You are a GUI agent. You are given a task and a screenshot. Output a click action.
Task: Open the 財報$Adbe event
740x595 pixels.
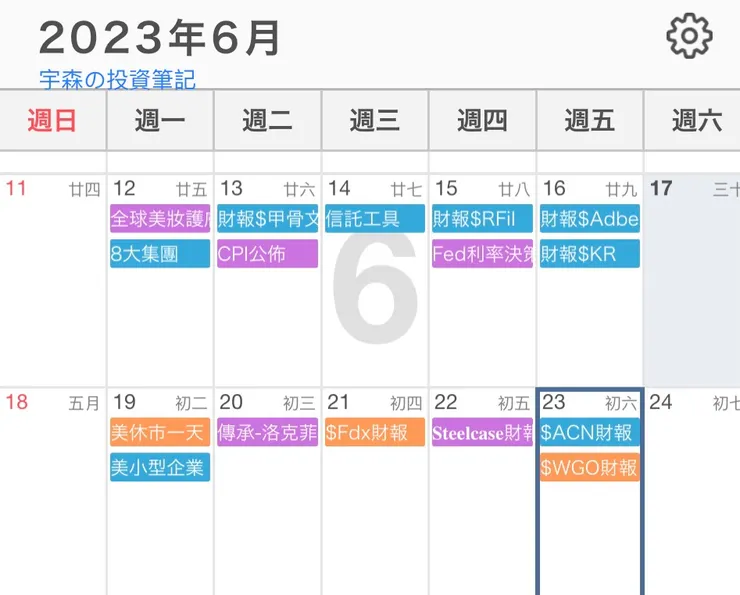point(590,218)
